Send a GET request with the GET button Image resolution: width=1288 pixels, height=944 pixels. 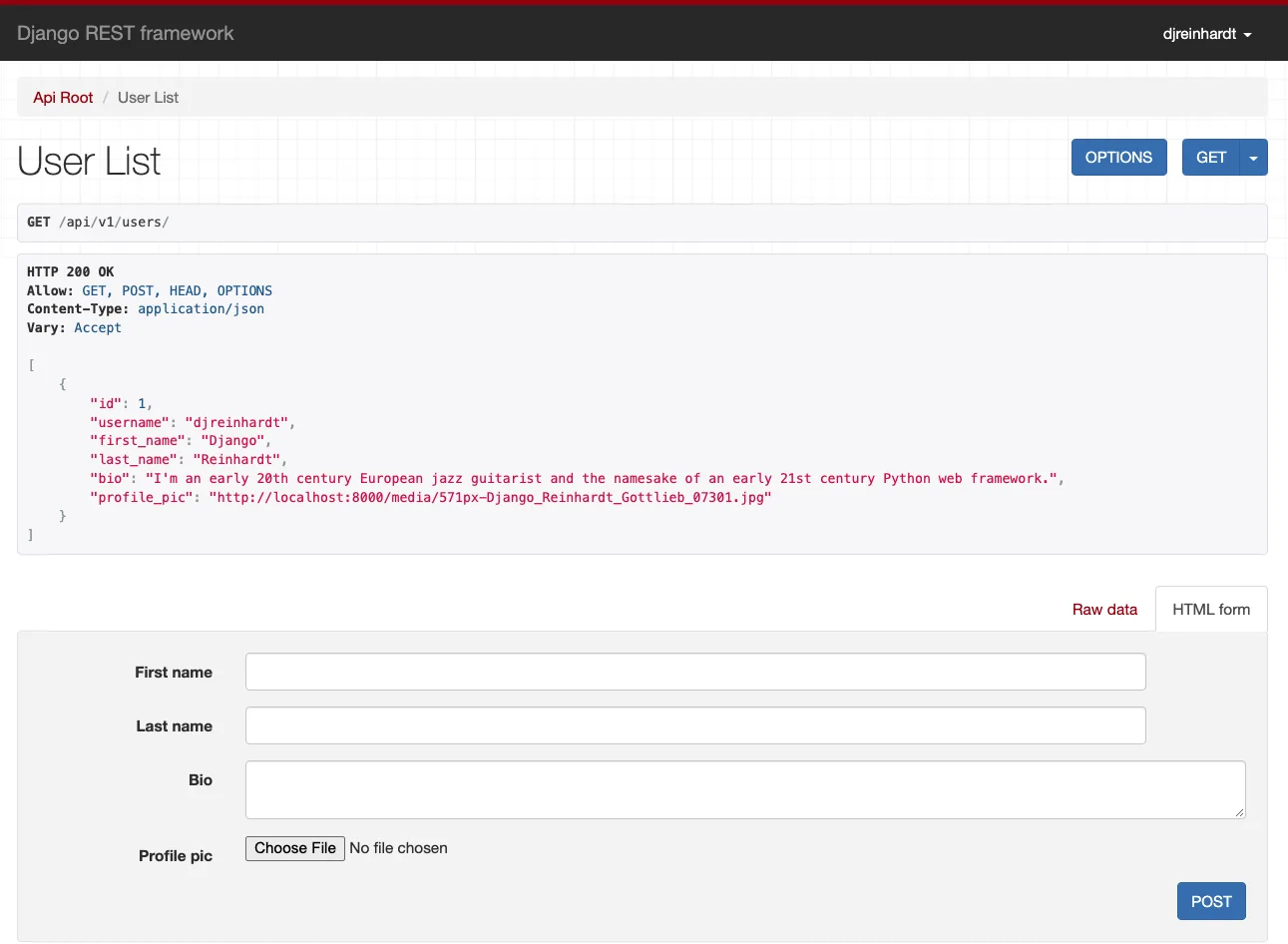[x=1210, y=158]
